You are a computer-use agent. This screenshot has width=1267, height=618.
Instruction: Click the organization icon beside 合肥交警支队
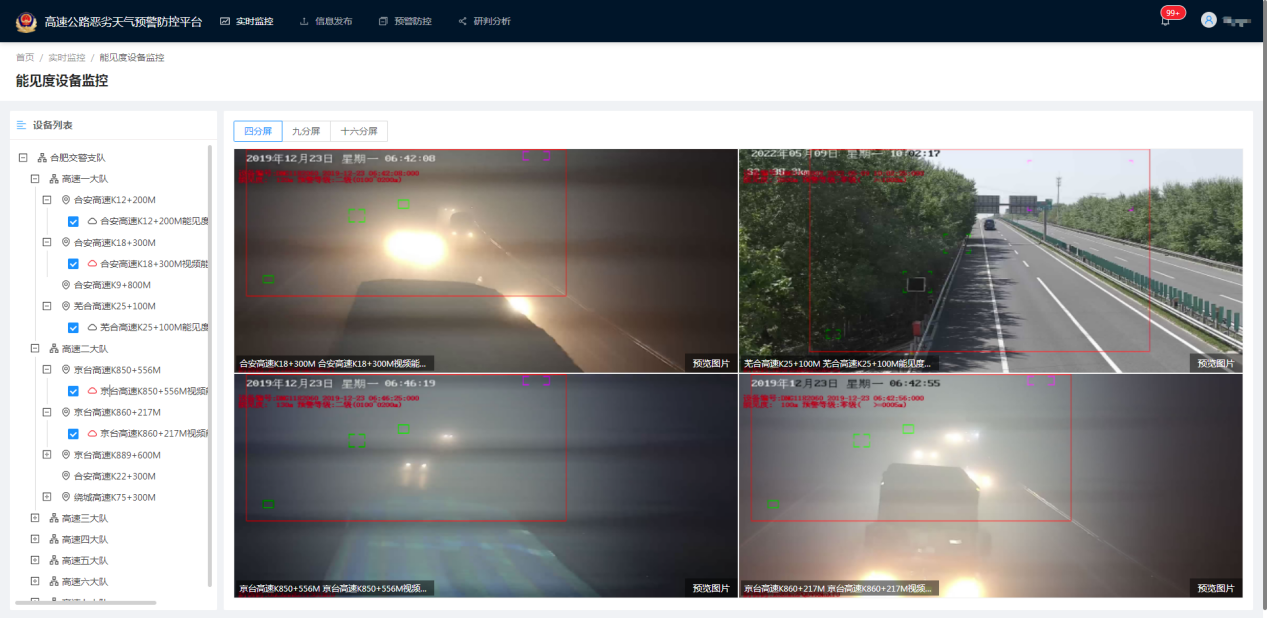42,158
